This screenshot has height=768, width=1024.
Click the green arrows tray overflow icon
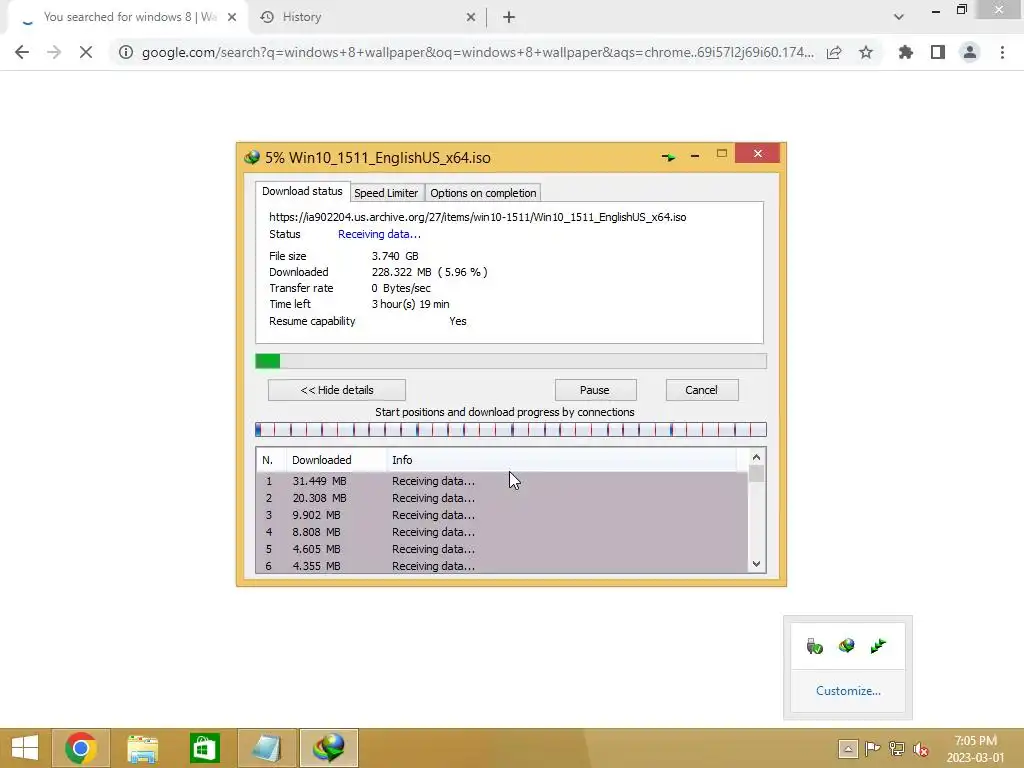pyautogui.click(x=878, y=646)
